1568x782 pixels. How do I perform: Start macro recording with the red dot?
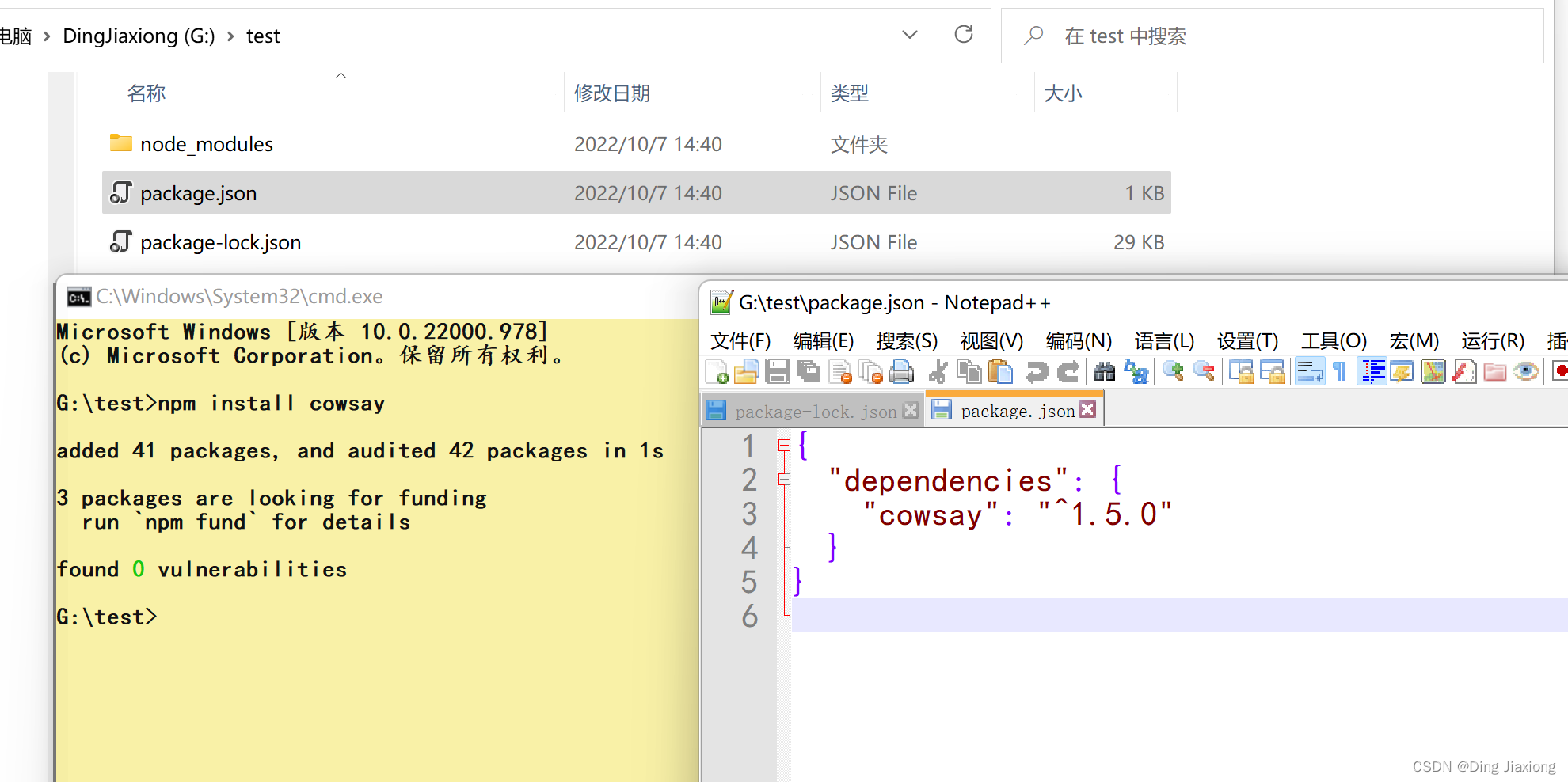(1560, 371)
